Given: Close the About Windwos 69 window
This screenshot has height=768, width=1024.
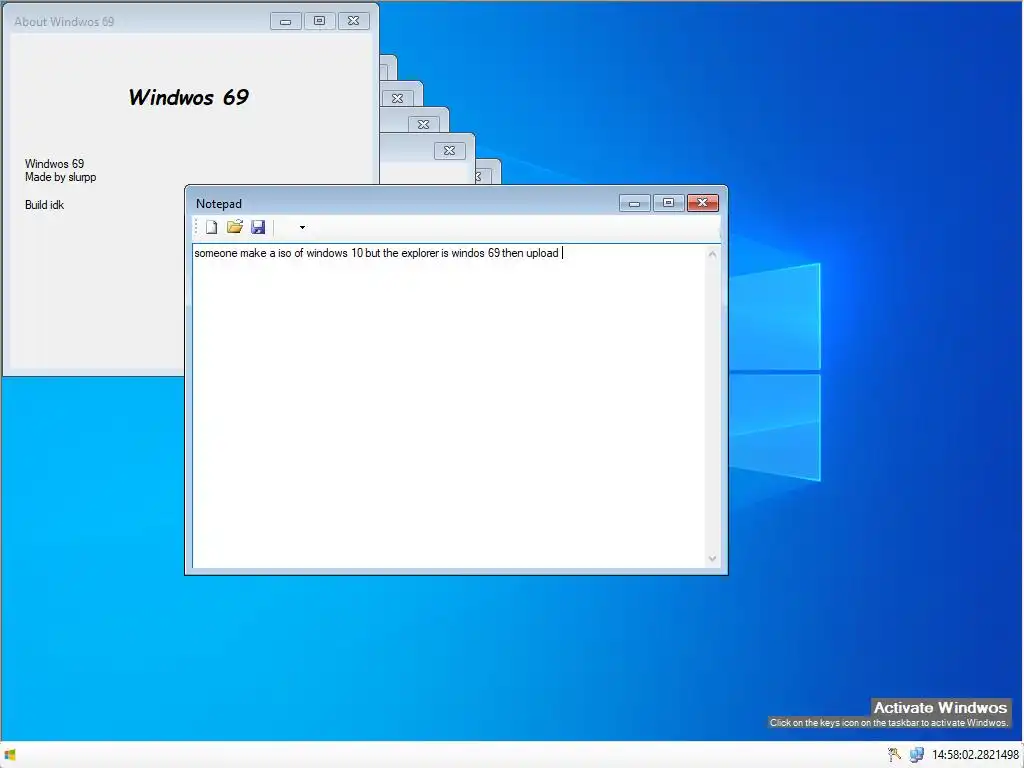Looking at the screenshot, I should tap(353, 22).
